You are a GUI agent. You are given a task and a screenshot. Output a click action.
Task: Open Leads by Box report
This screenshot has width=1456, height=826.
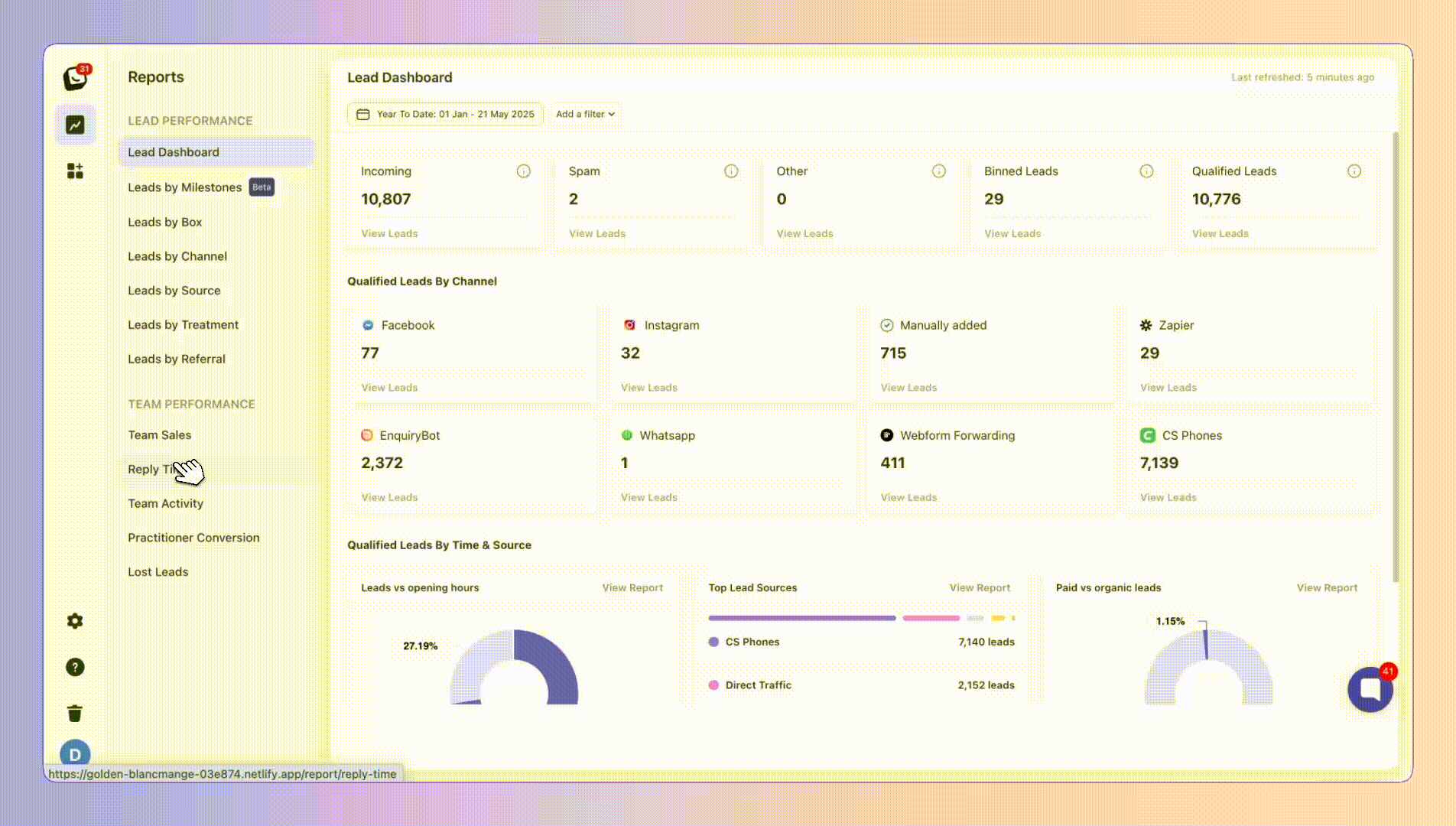click(164, 222)
